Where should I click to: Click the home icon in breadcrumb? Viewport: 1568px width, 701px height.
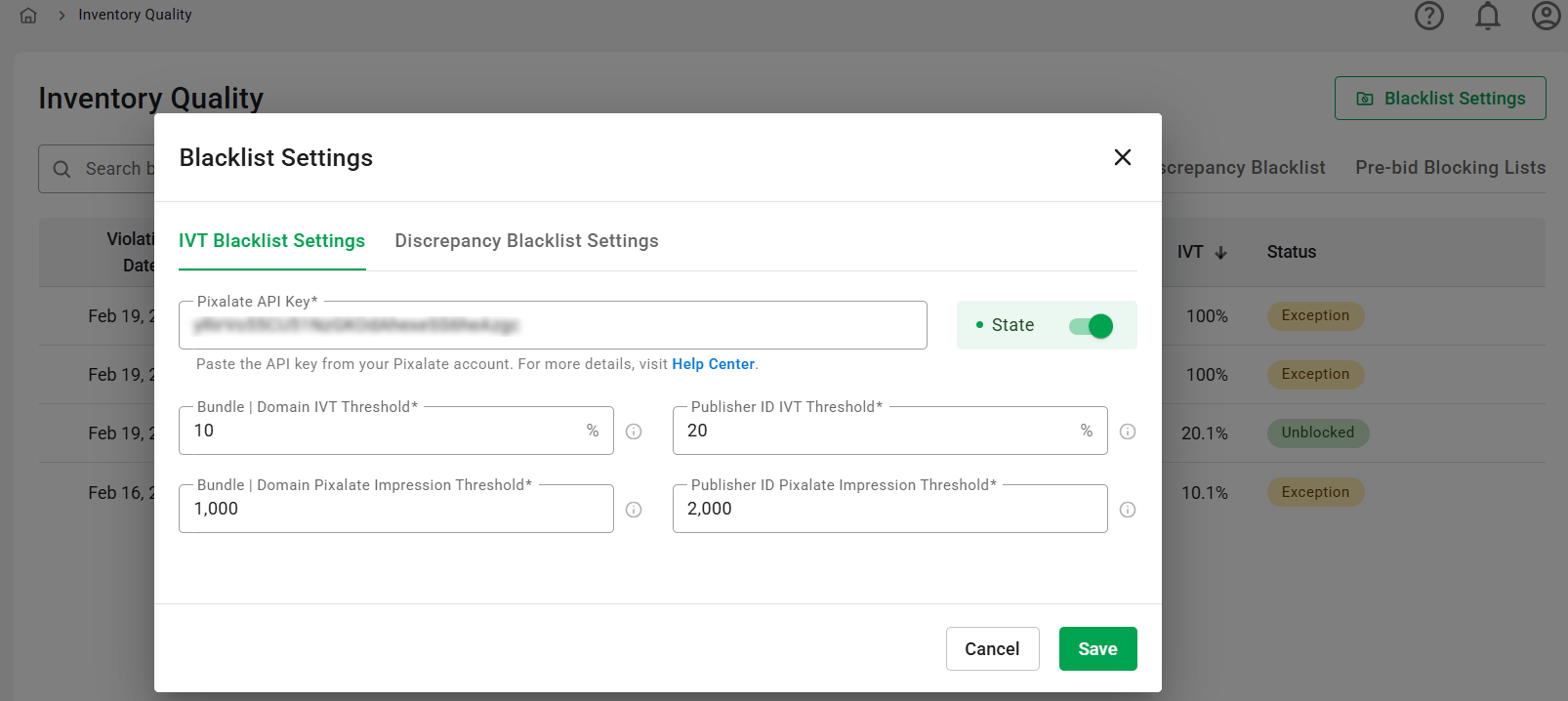28,16
